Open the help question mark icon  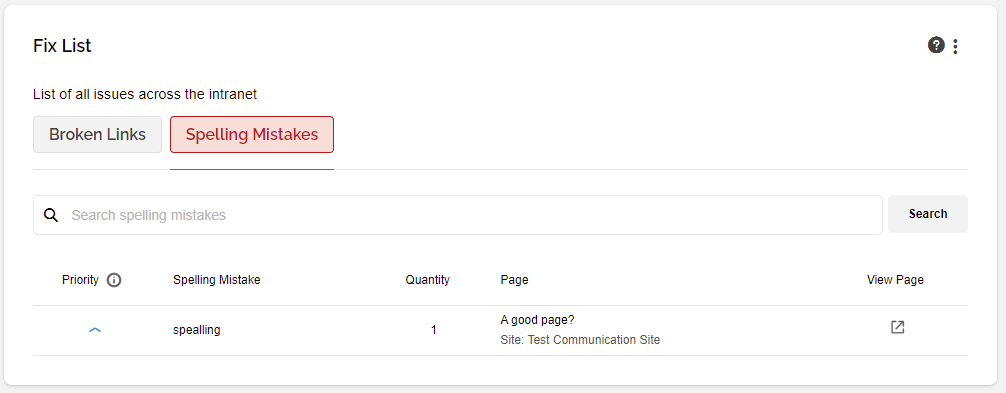(936, 46)
